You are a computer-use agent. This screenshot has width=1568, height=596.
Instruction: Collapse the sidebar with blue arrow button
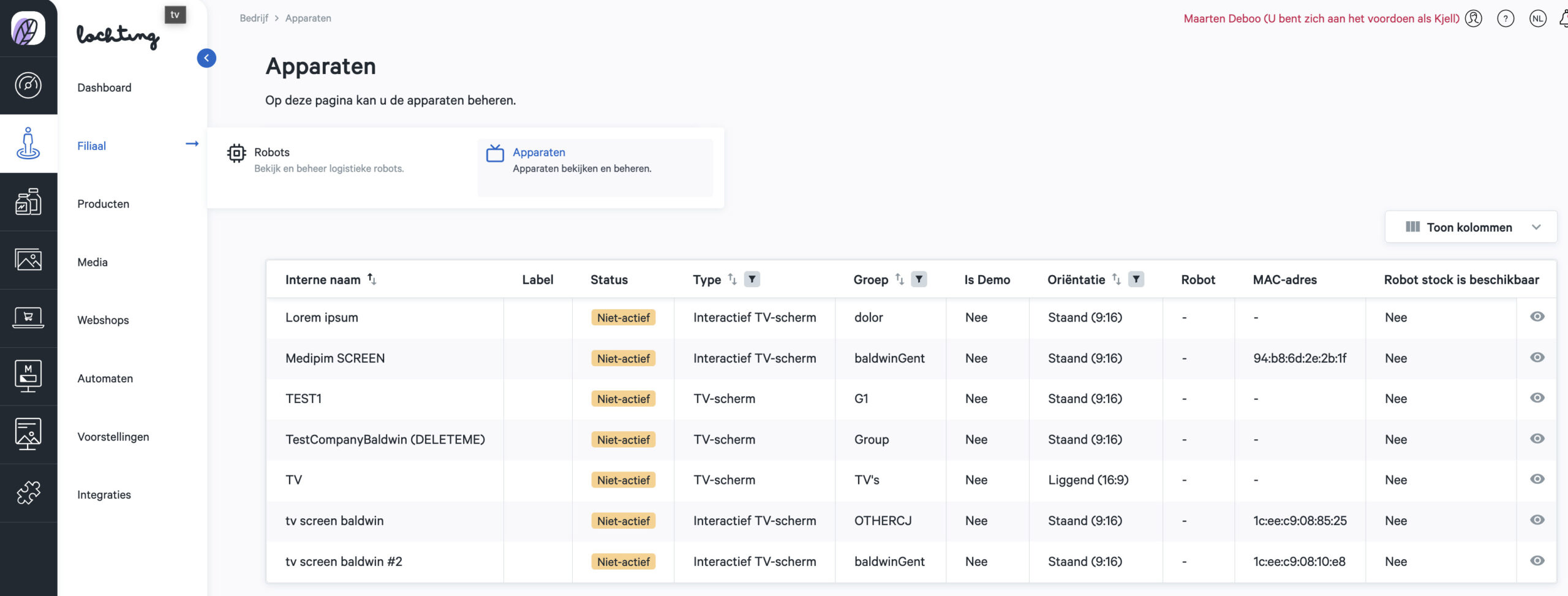[x=206, y=58]
